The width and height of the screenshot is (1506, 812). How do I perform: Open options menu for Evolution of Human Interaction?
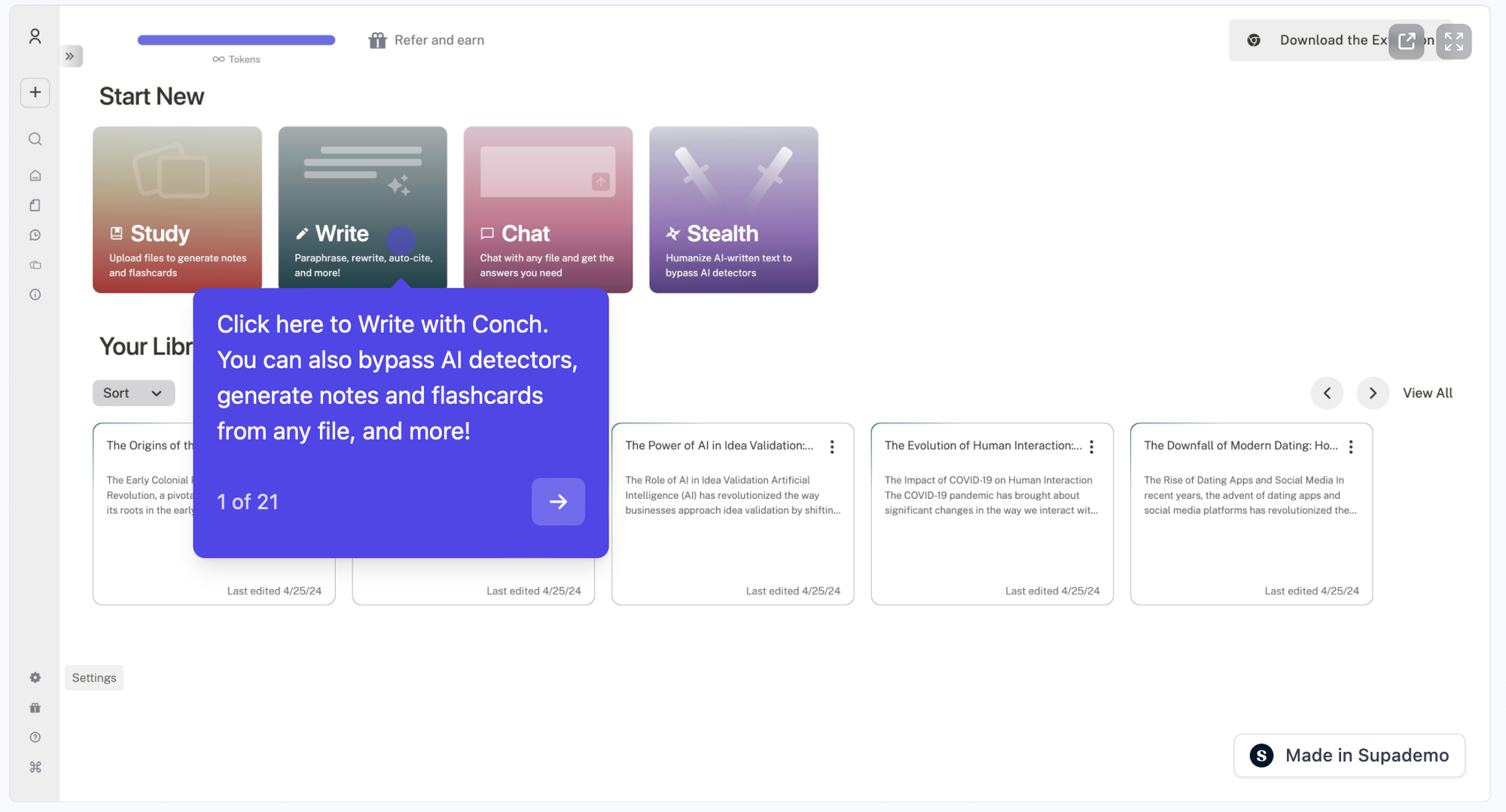1091,447
